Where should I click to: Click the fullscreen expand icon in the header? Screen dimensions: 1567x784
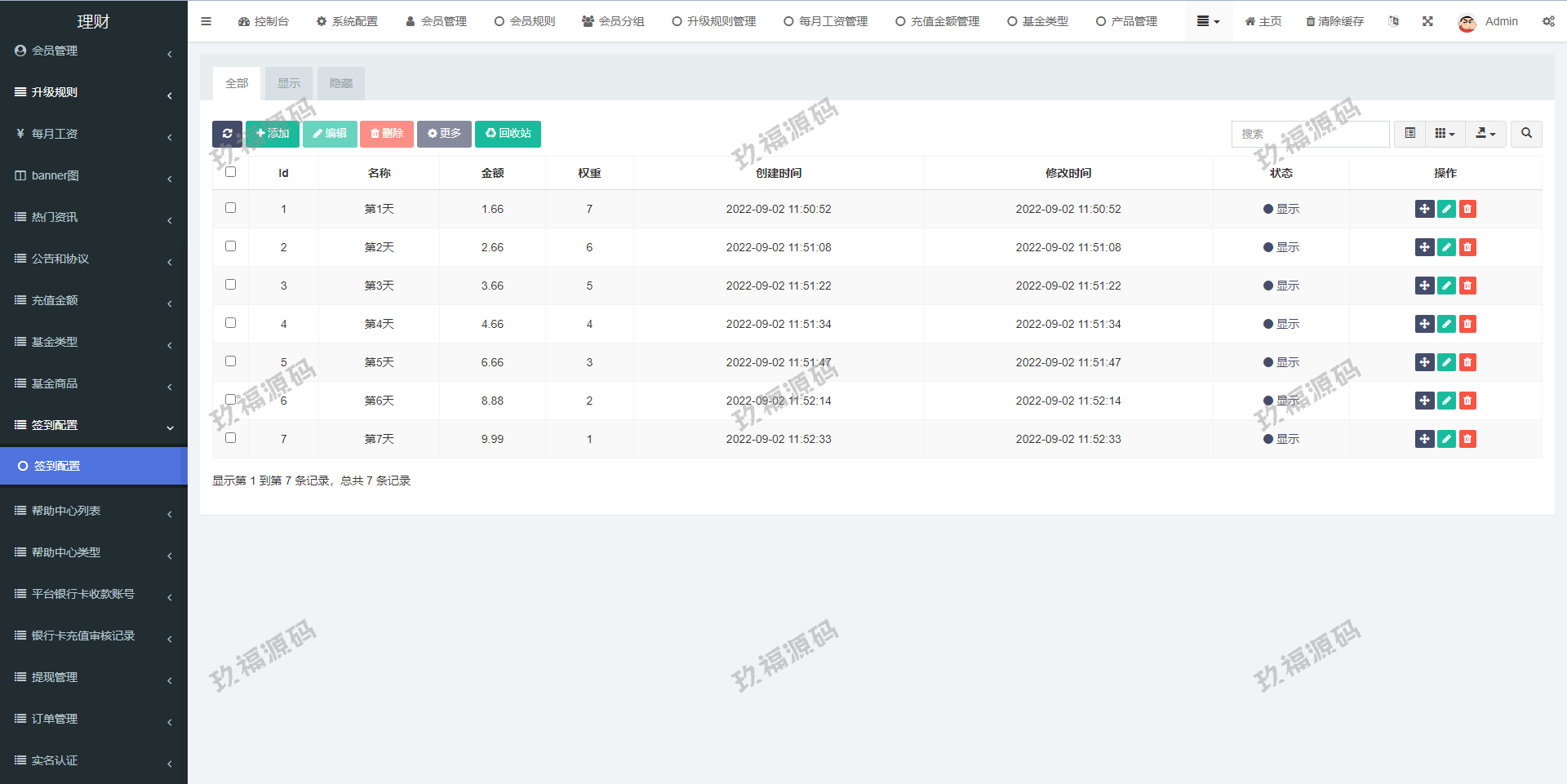[x=1427, y=21]
